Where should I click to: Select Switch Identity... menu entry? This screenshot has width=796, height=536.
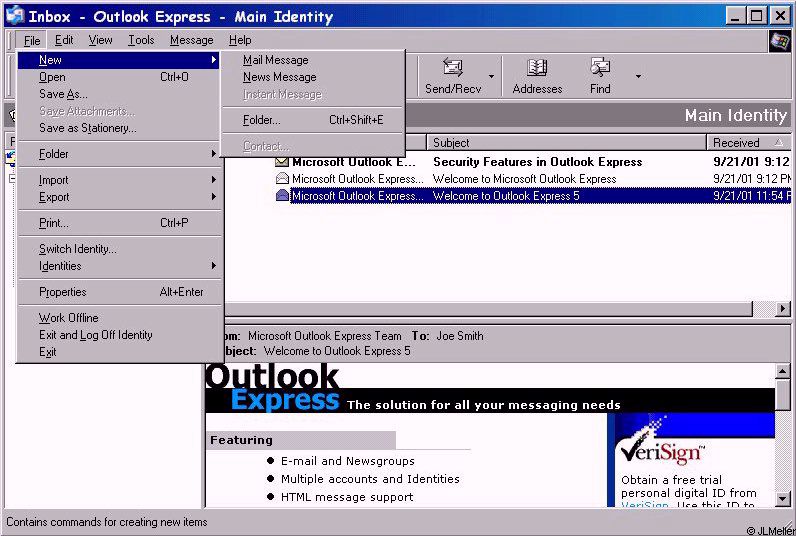pyautogui.click(x=120, y=249)
